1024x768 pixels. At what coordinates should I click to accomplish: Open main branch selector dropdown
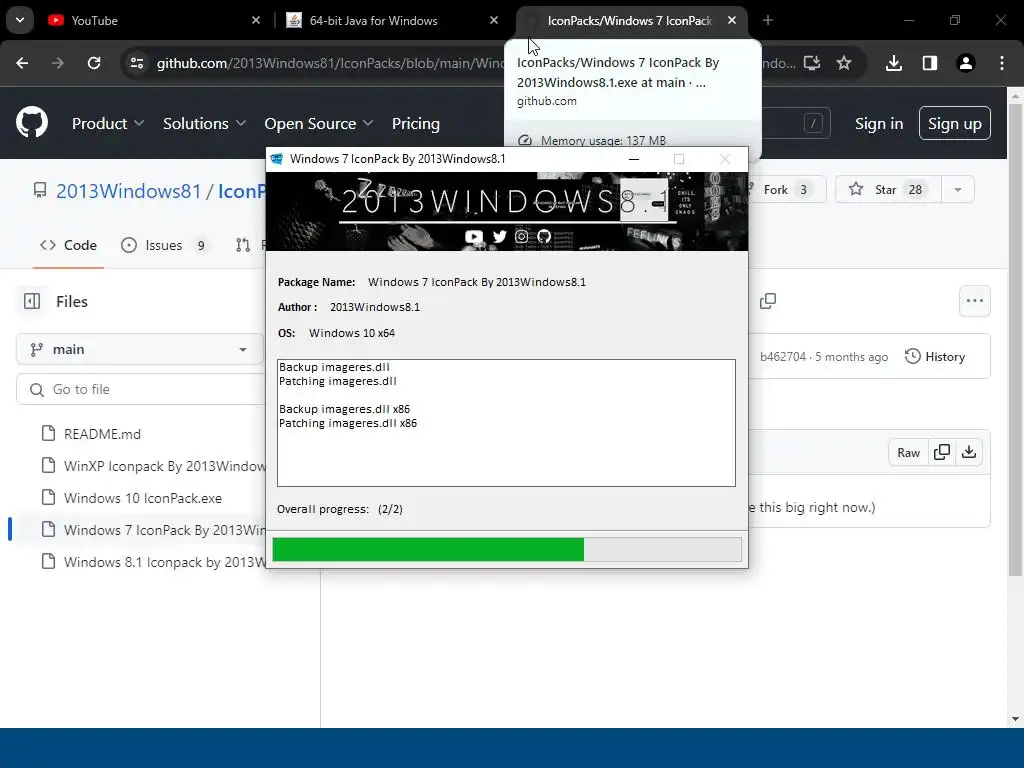[140, 349]
